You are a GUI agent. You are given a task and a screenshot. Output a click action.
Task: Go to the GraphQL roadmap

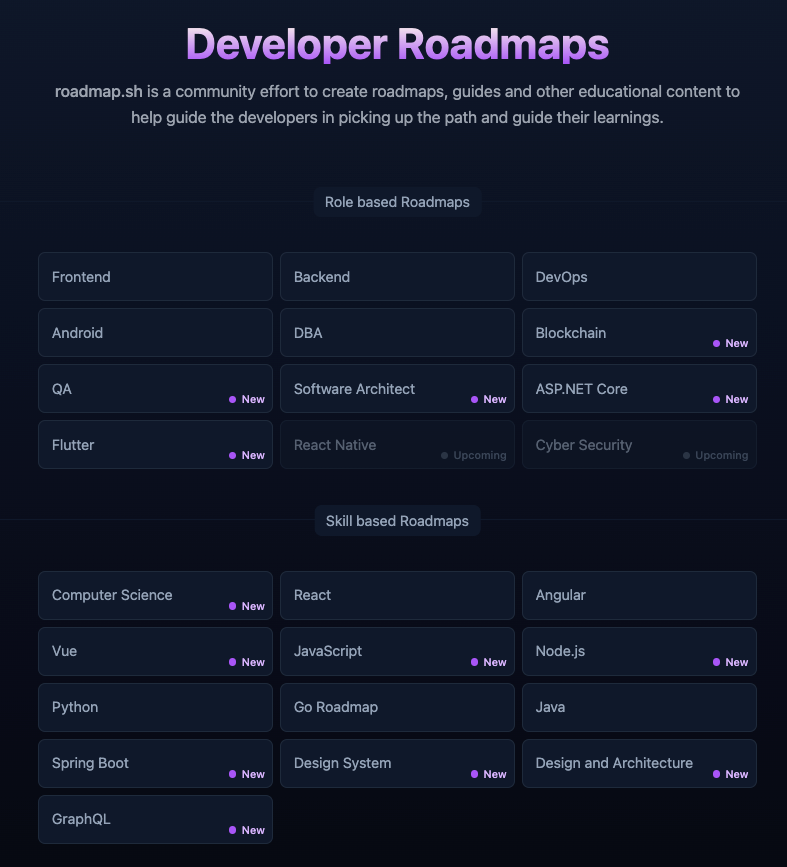pyautogui.click(x=155, y=819)
